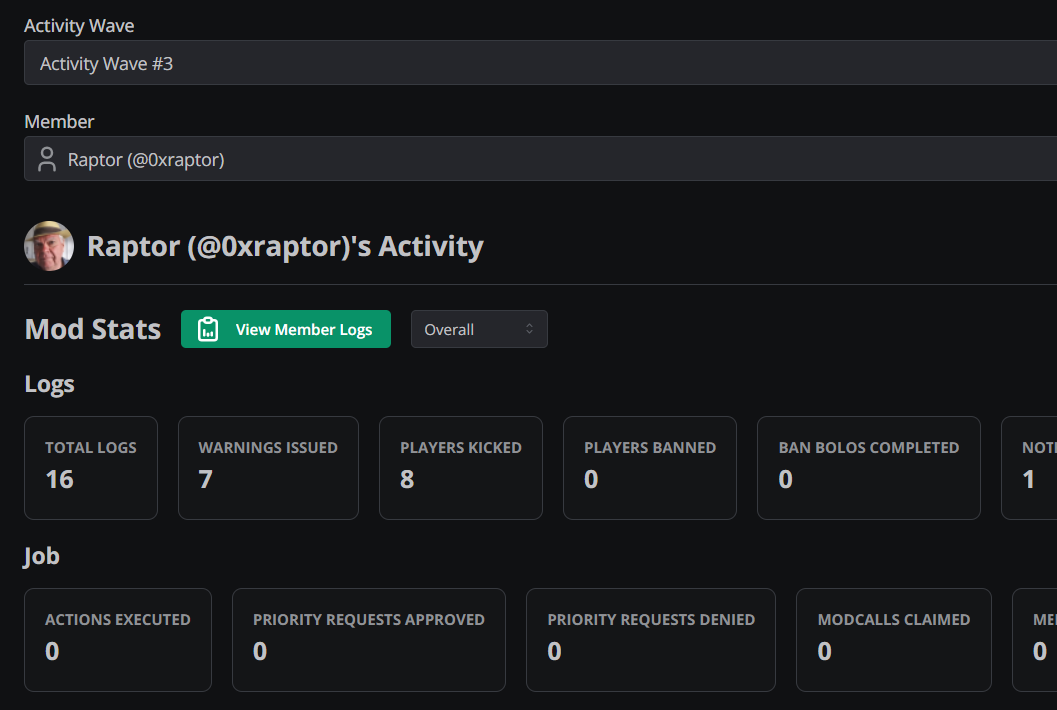Click the Priority Requests Approved card
This screenshot has width=1057, height=710.
(368, 640)
